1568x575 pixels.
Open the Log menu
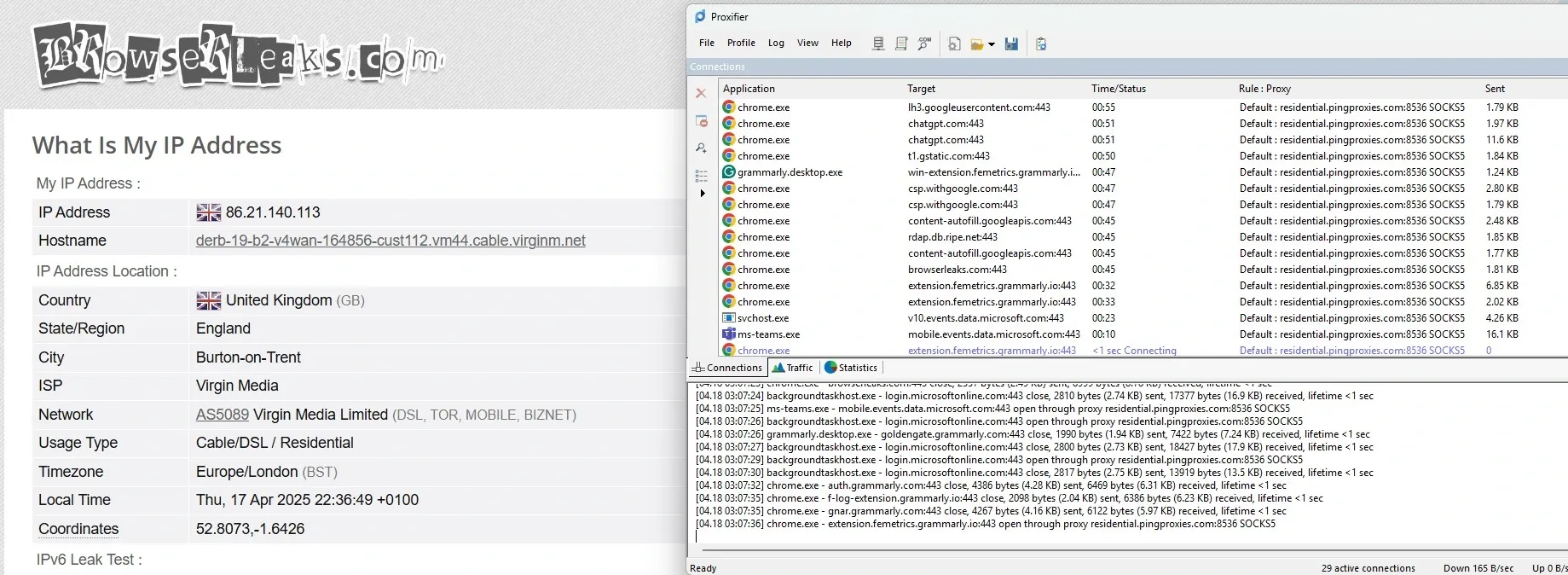click(776, 43)
